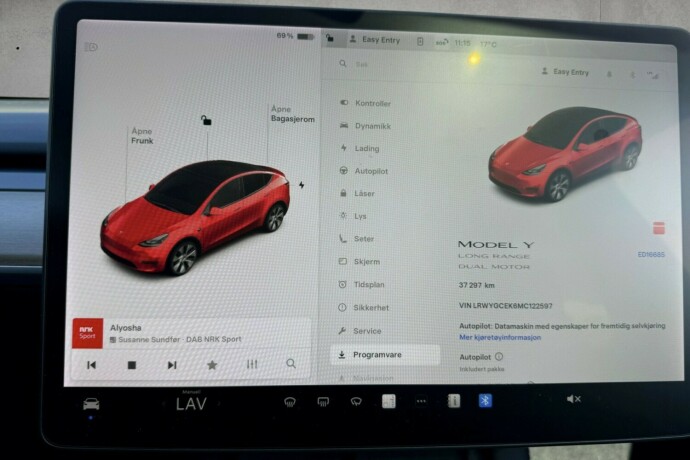
Task: Select the Programvare menu item
Action: click(x=385, y=355)
